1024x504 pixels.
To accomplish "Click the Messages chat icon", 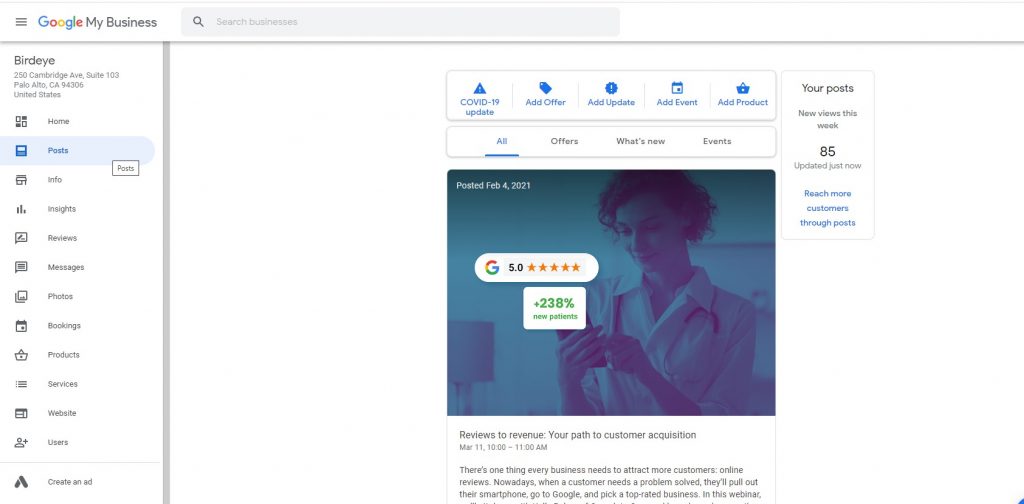I will click(21, 267).
